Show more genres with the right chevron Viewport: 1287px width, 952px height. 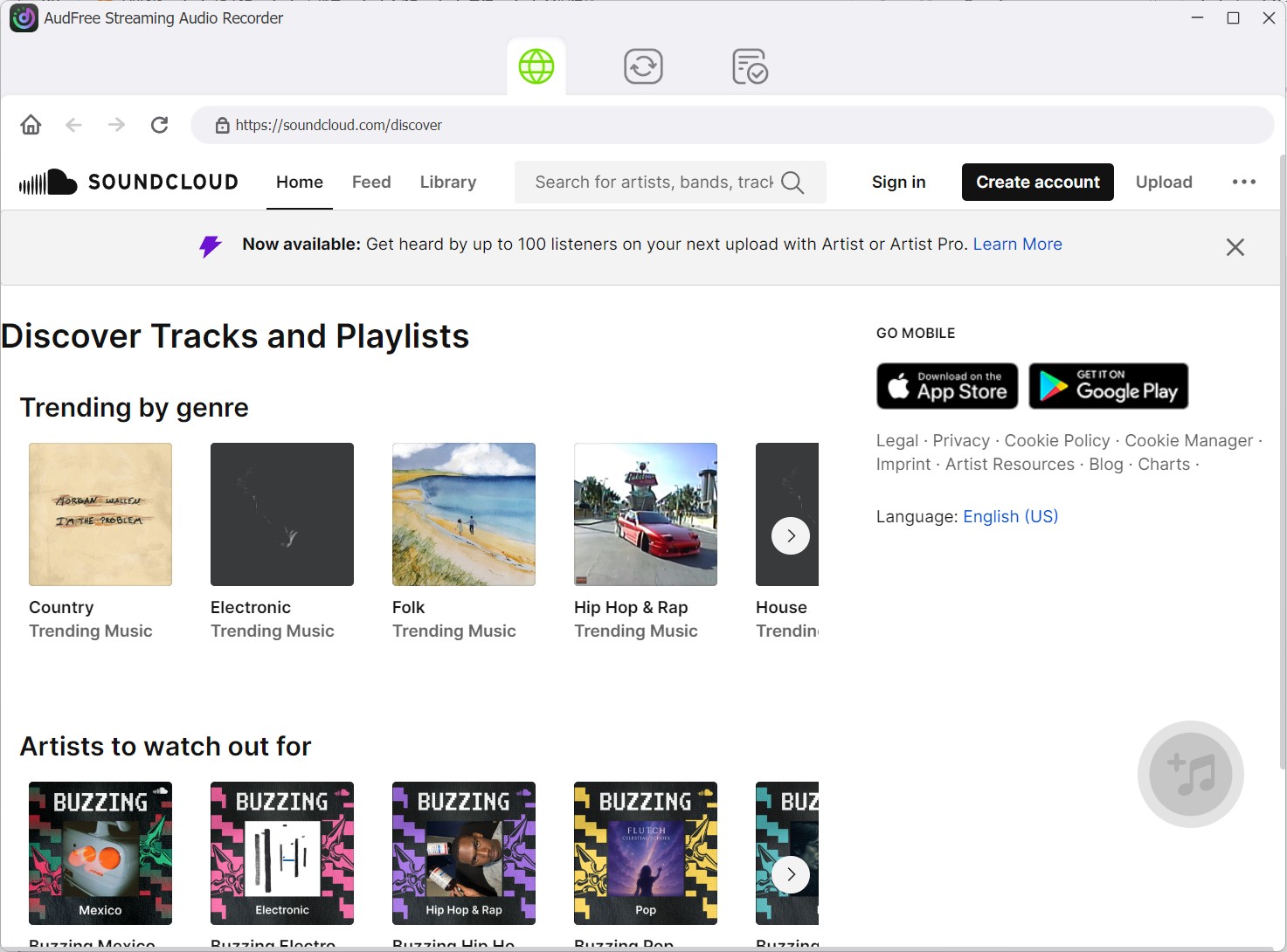pos(791,535)
